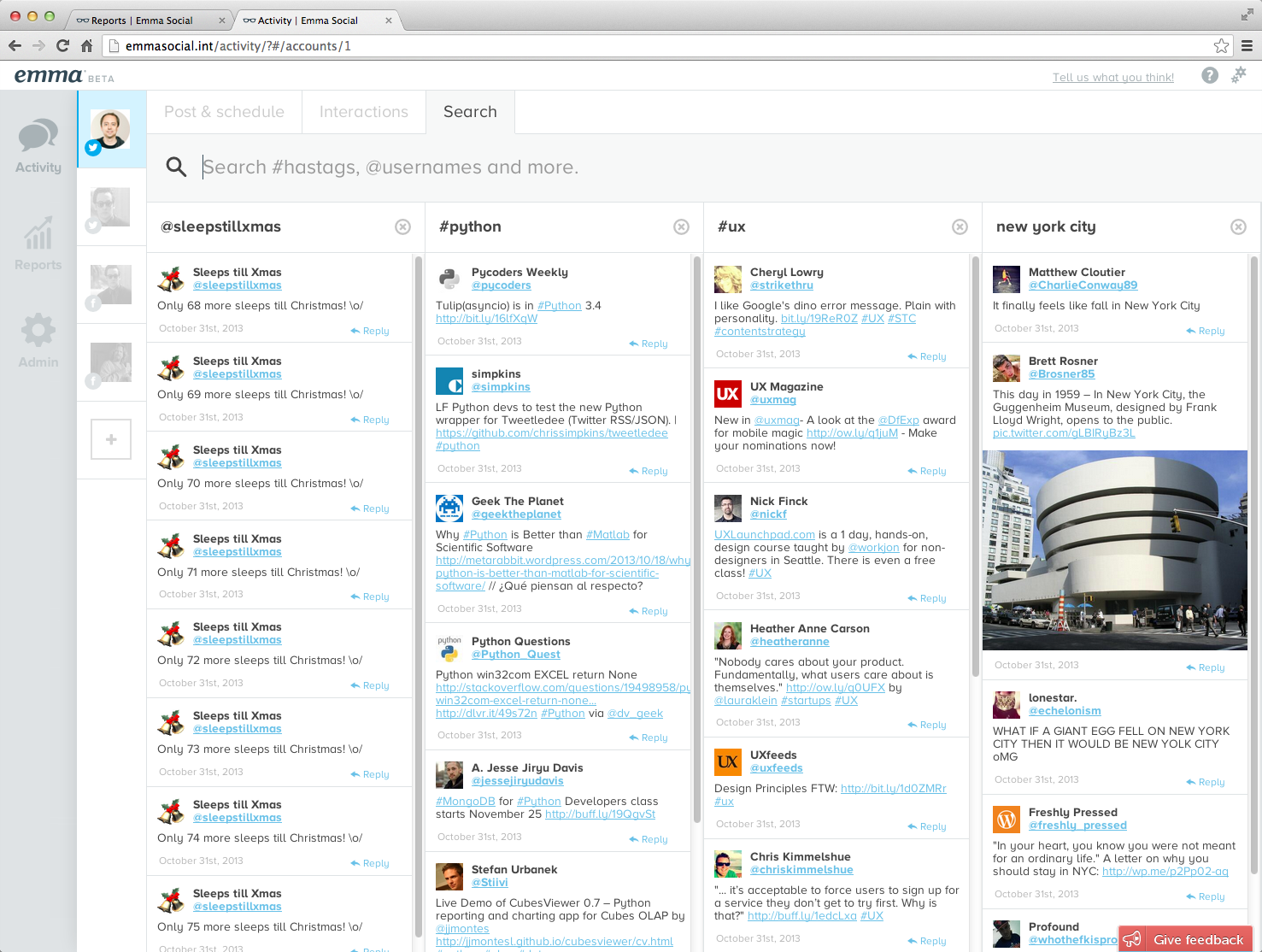
Task: Click the search magnifier icon
Action: pos(176,167)
